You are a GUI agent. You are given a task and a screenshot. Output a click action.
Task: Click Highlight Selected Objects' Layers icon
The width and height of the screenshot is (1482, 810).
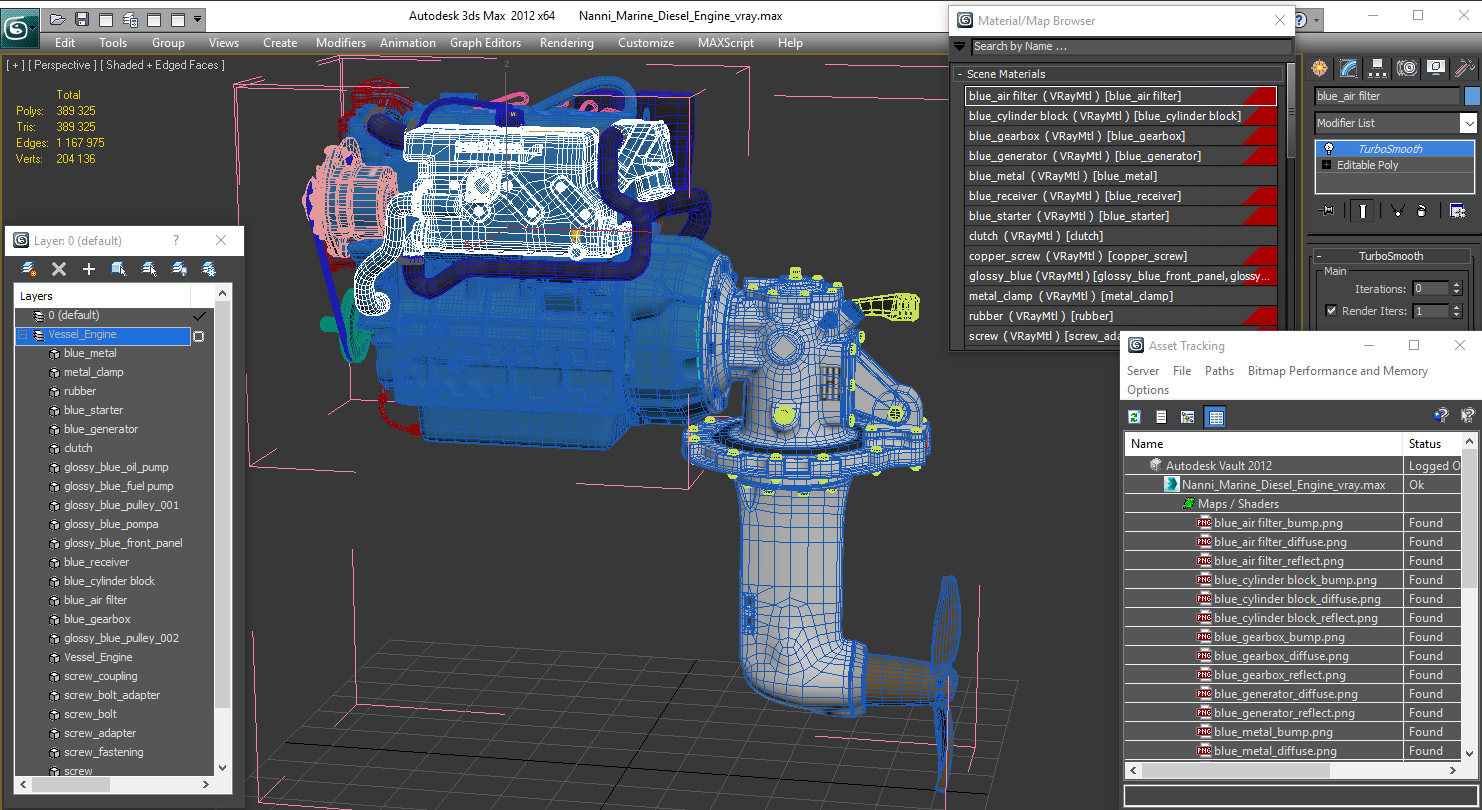click(x=149, y=269)
